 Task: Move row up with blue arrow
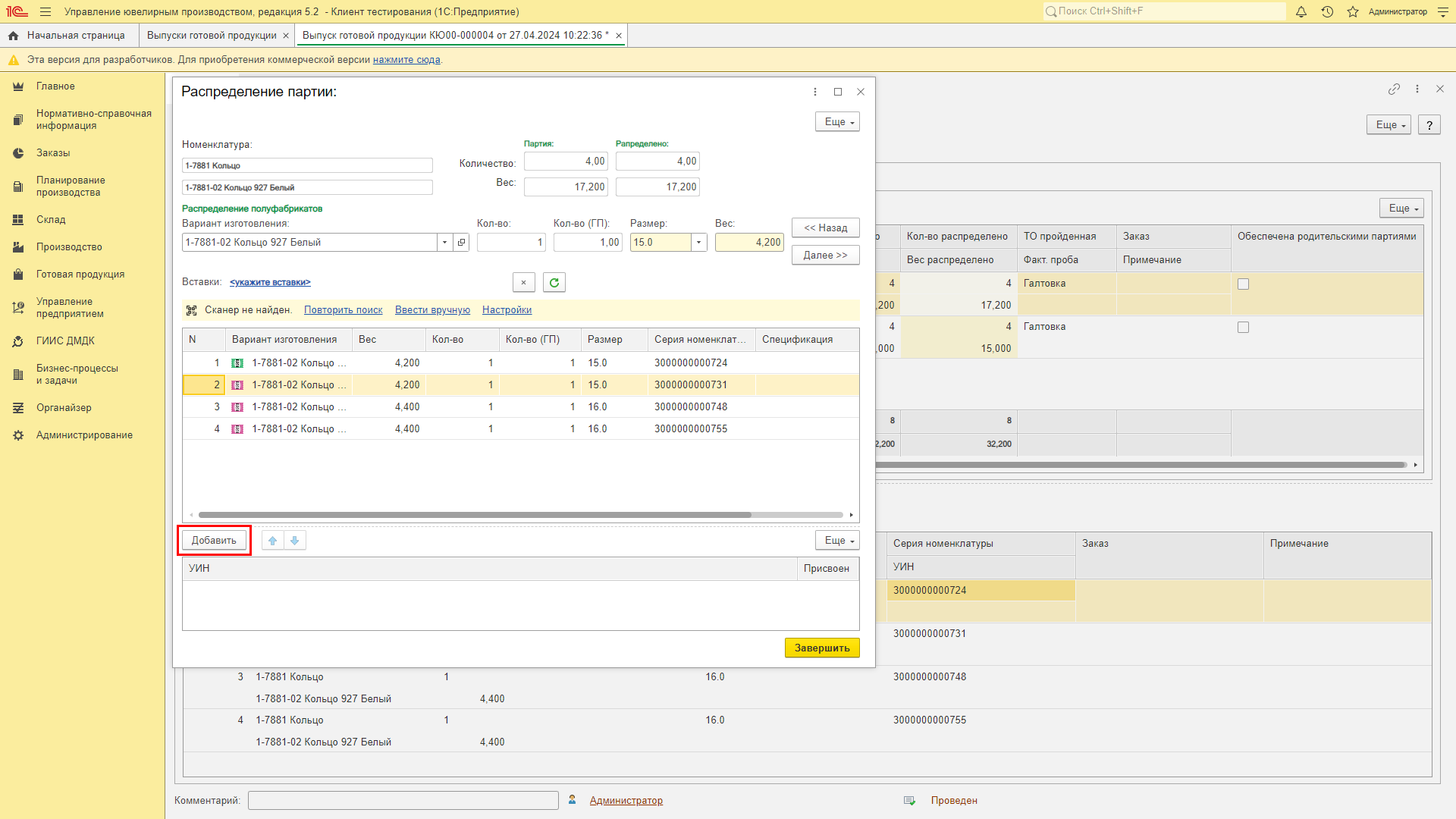(273, 541)
